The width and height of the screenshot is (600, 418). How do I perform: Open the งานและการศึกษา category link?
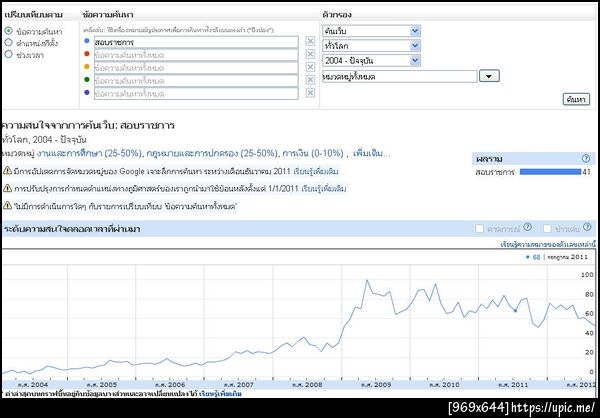[60, 154]
